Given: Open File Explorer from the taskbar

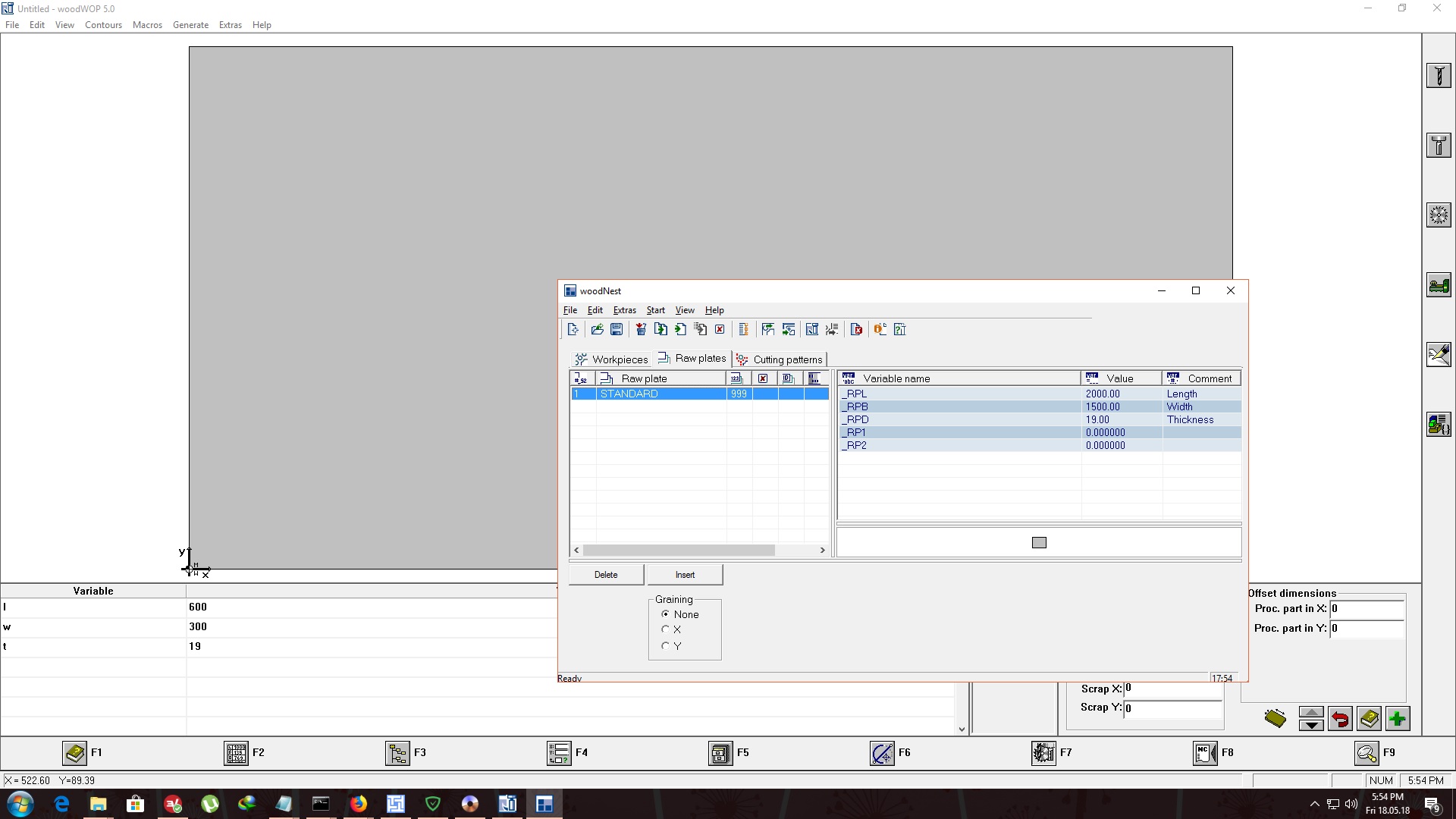Looking at the screenshot, I should coord(98,804).
